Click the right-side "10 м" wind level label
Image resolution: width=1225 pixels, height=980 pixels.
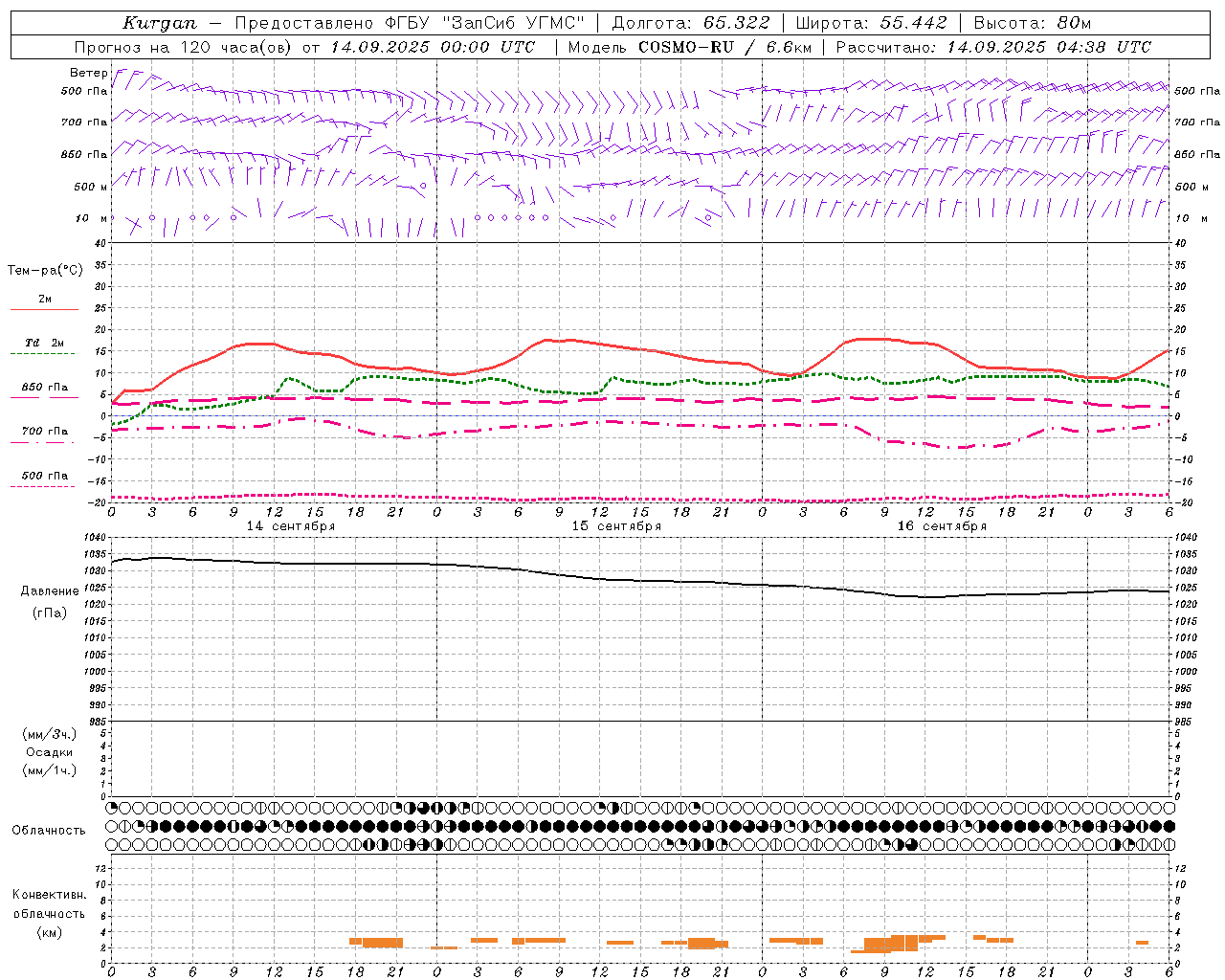[x=1192, y=218]
